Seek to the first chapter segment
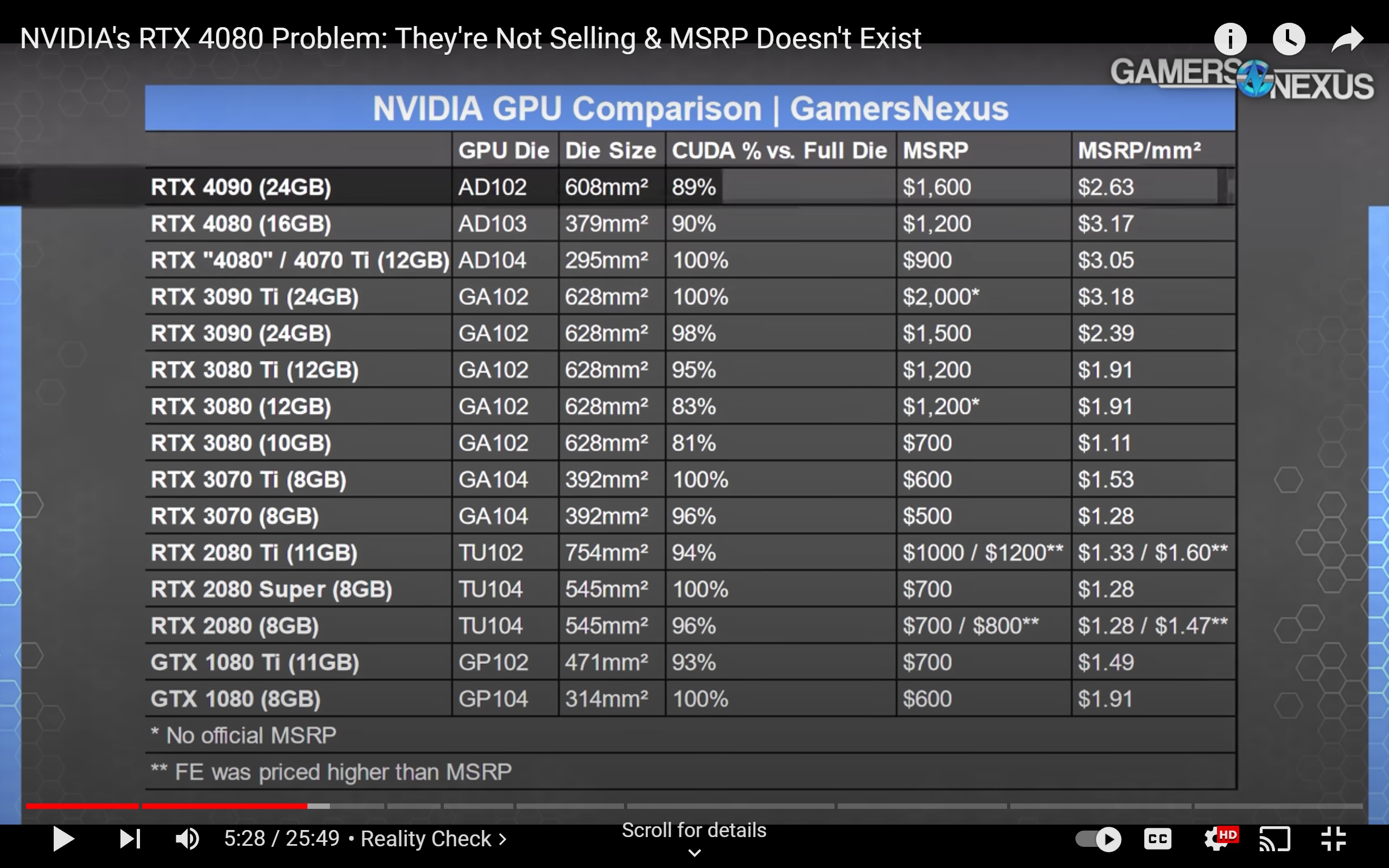This screenshot has height=868, width=1389. click(x=81, y=806)
